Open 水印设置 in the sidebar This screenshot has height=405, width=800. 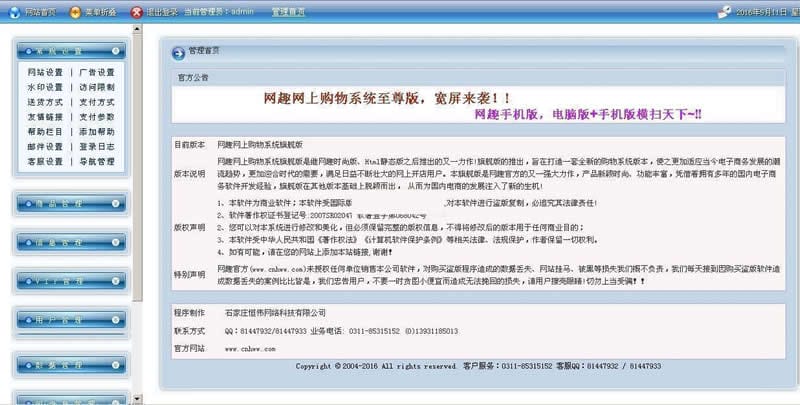pyautogui.click(x=45, y=87)
